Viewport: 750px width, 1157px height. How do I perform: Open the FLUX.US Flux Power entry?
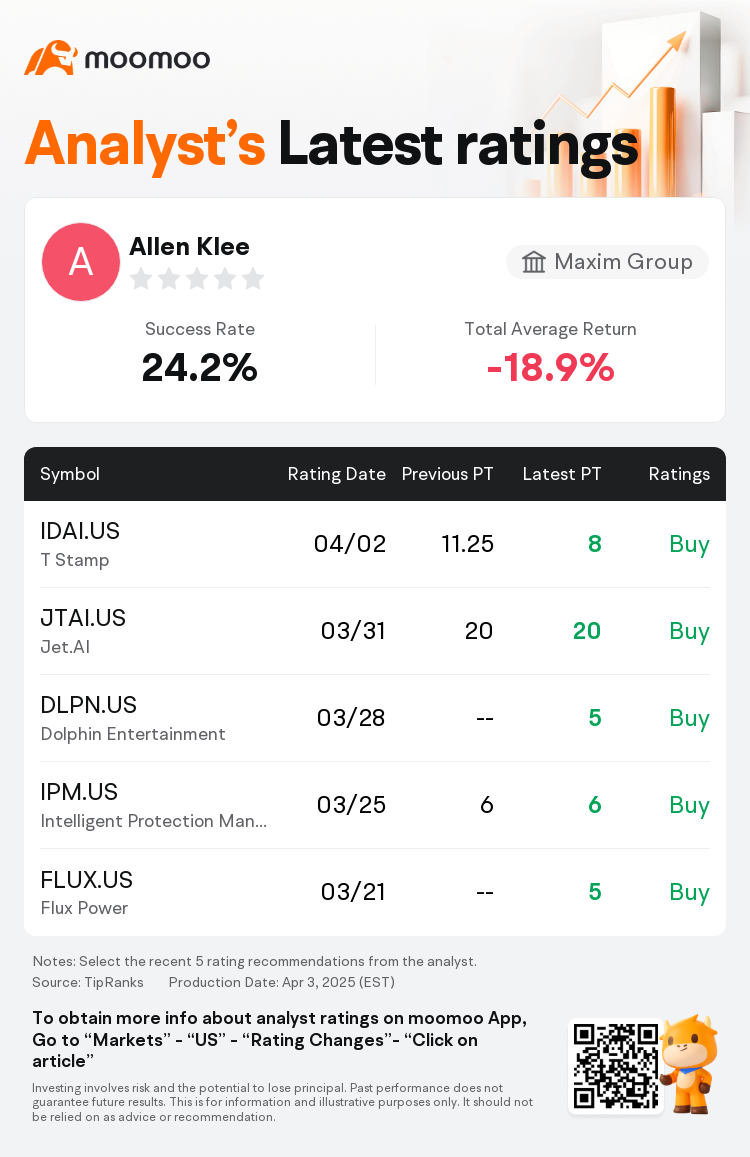coord(375,892)
